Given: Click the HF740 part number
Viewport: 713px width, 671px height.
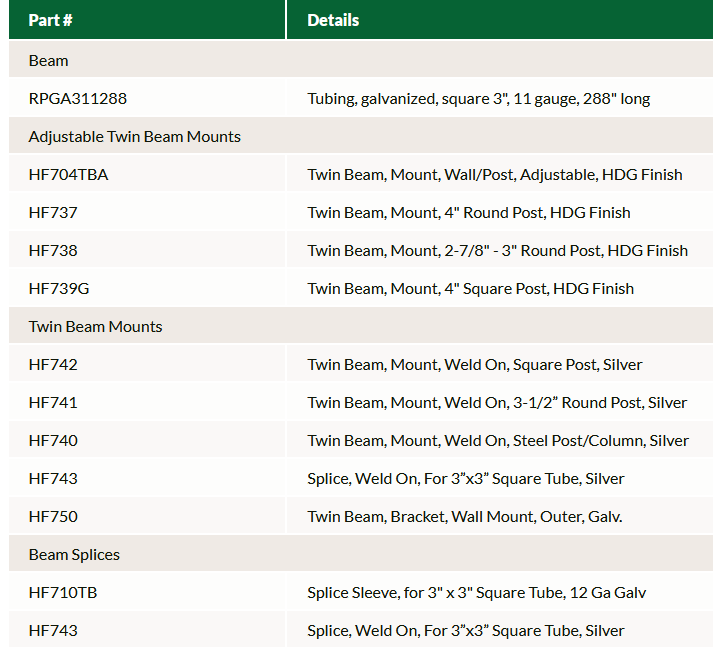Looking at the screenshot, I should [53, 440].
